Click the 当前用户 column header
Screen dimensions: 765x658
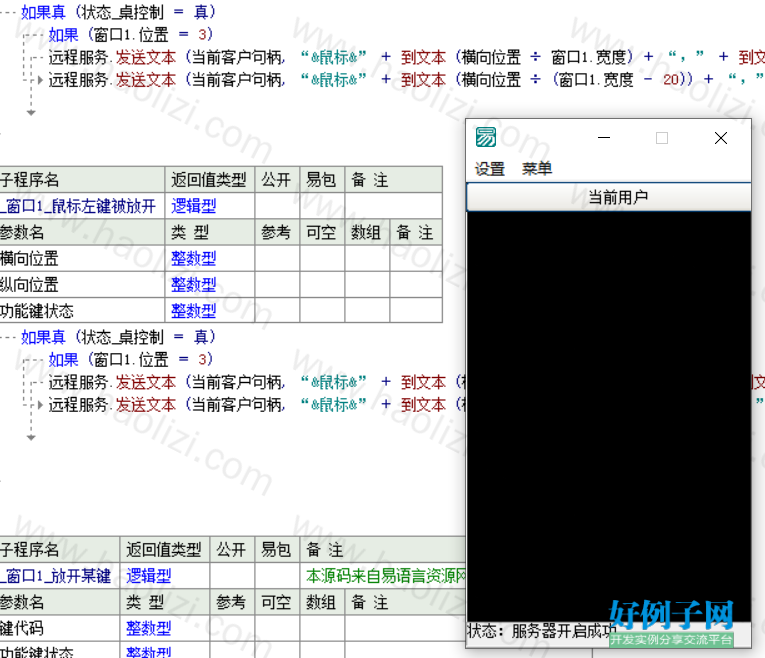pyautogui.click(x=609, y=197)
